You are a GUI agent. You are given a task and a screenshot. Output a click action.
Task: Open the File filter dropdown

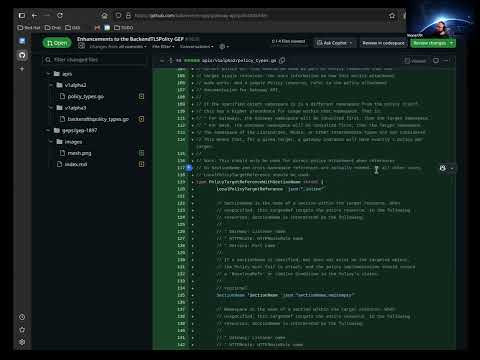coord(163,46)
